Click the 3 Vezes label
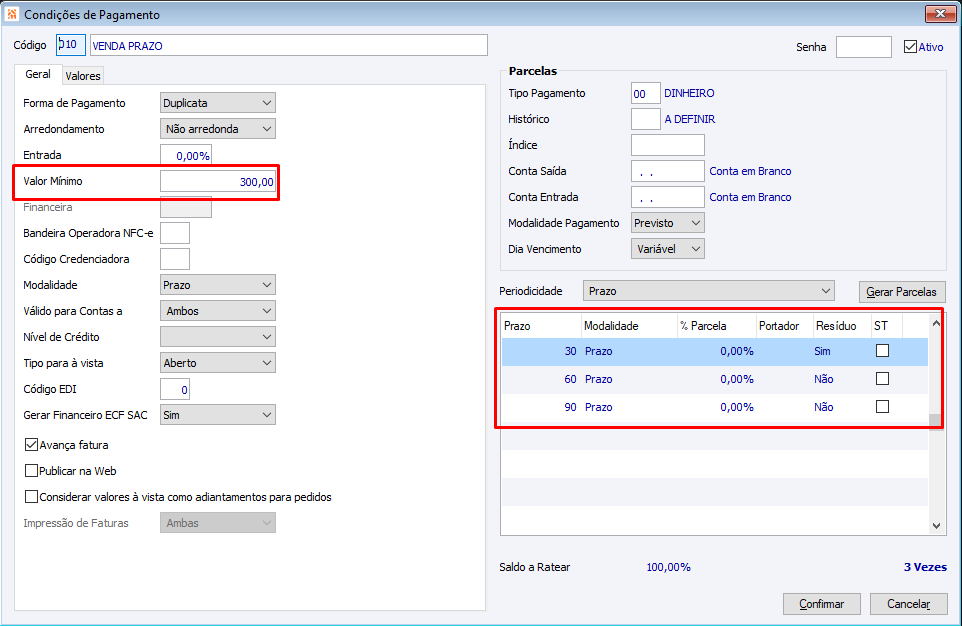The height and width of the screenshot is (626, 962). coord(925,567)
